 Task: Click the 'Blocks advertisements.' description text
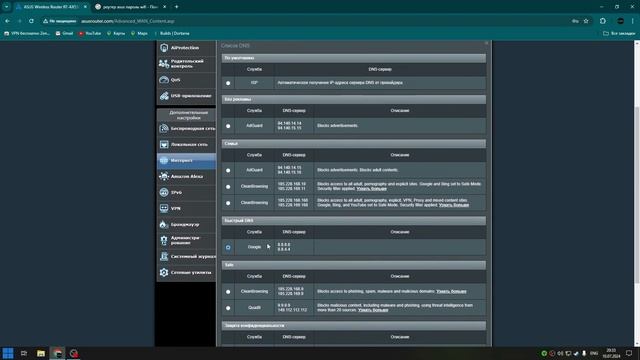(338, 126)
